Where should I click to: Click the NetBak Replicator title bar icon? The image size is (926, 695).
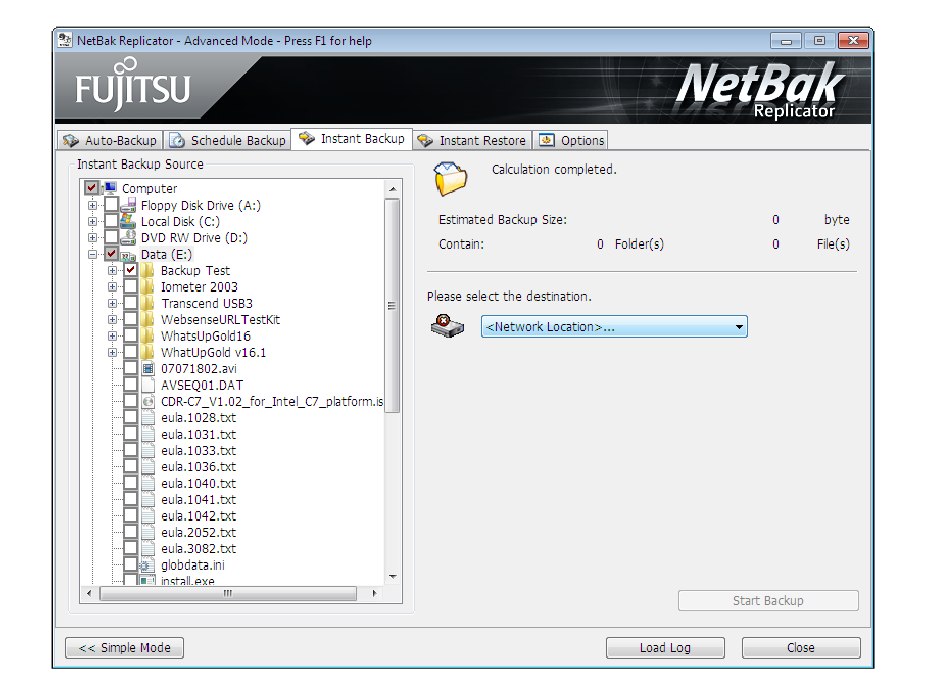pyautogui.click(x=64, y=40)
